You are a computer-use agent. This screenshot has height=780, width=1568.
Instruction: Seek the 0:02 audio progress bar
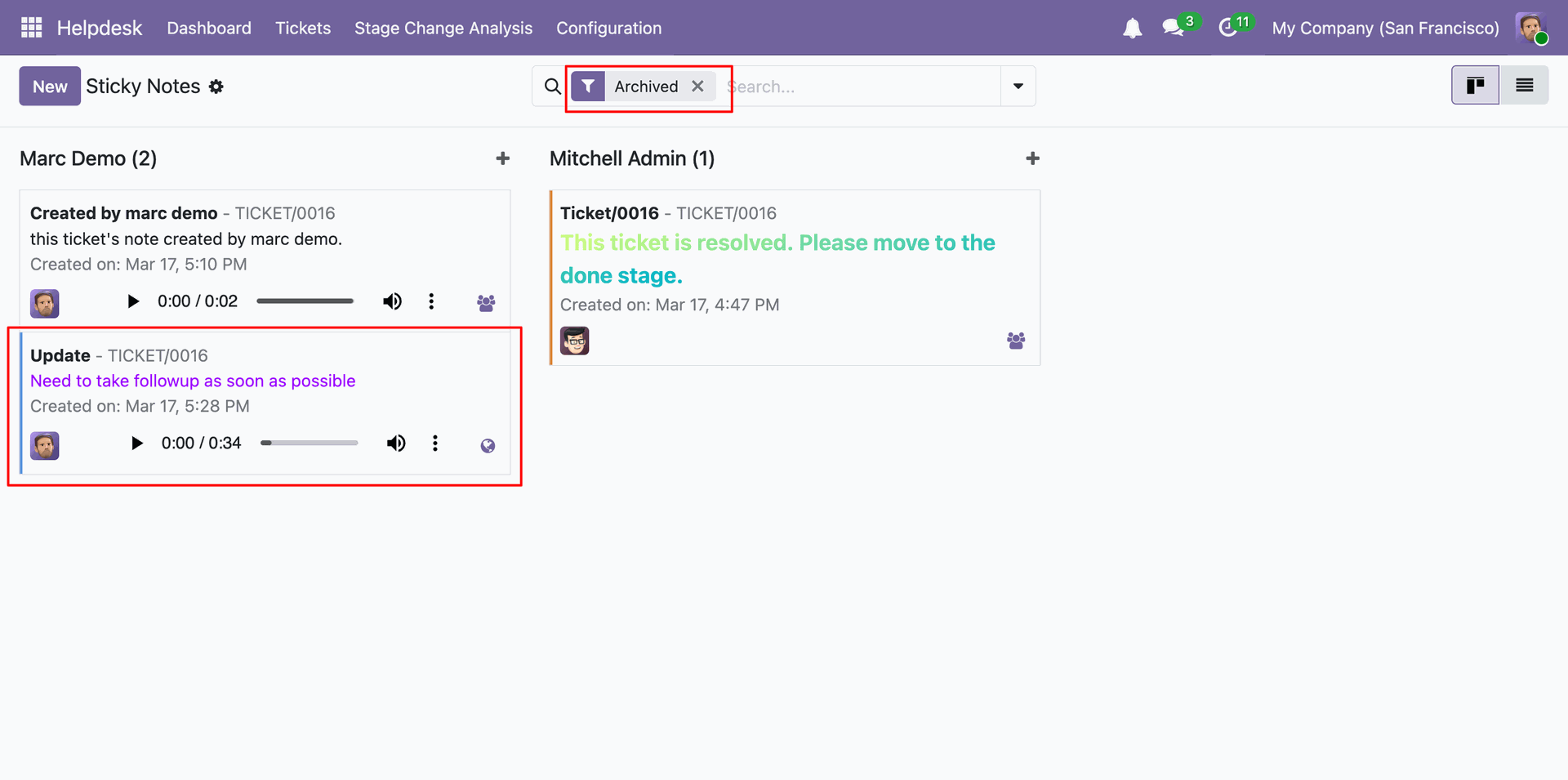[x=305, y=301]
